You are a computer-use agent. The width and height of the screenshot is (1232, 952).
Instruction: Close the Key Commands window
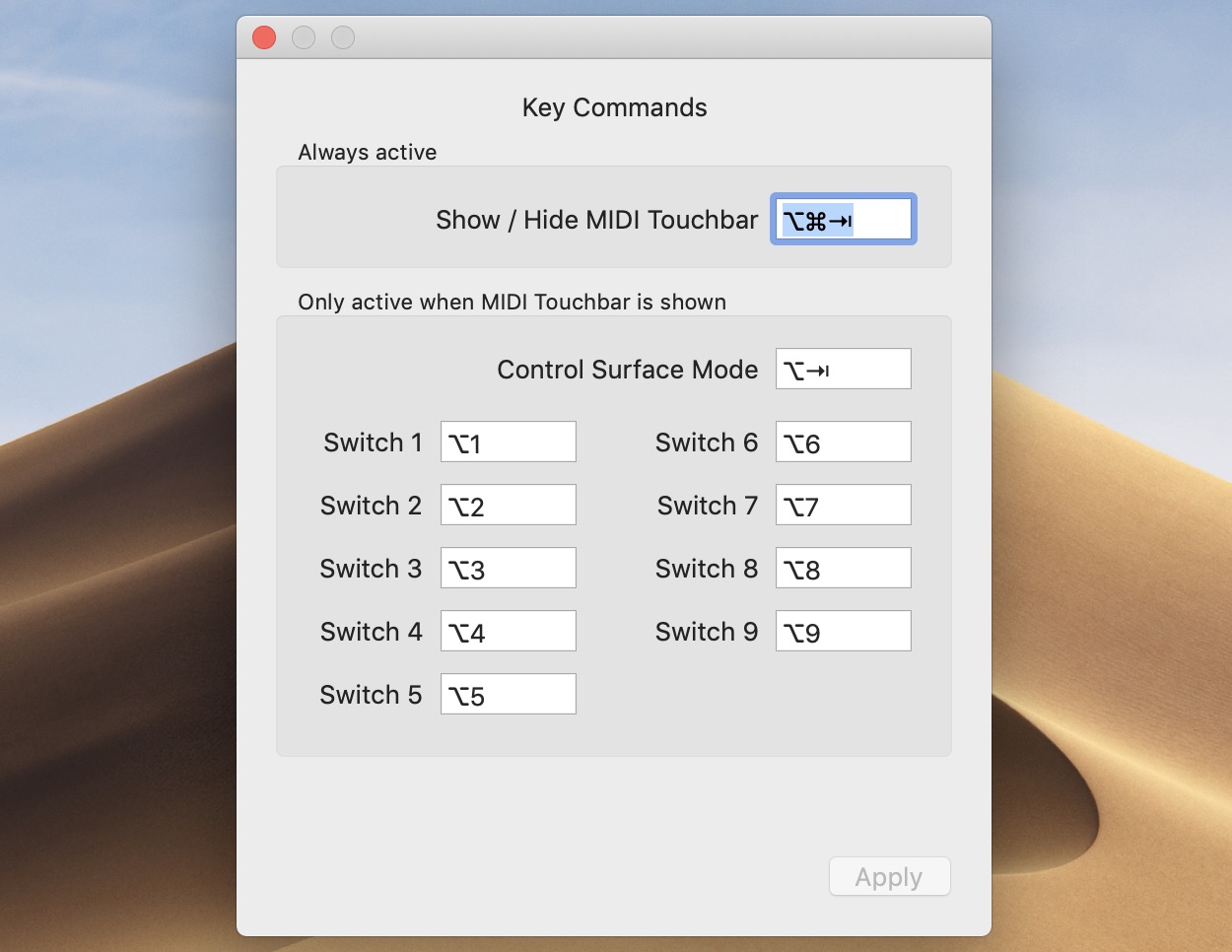(264, 37)
